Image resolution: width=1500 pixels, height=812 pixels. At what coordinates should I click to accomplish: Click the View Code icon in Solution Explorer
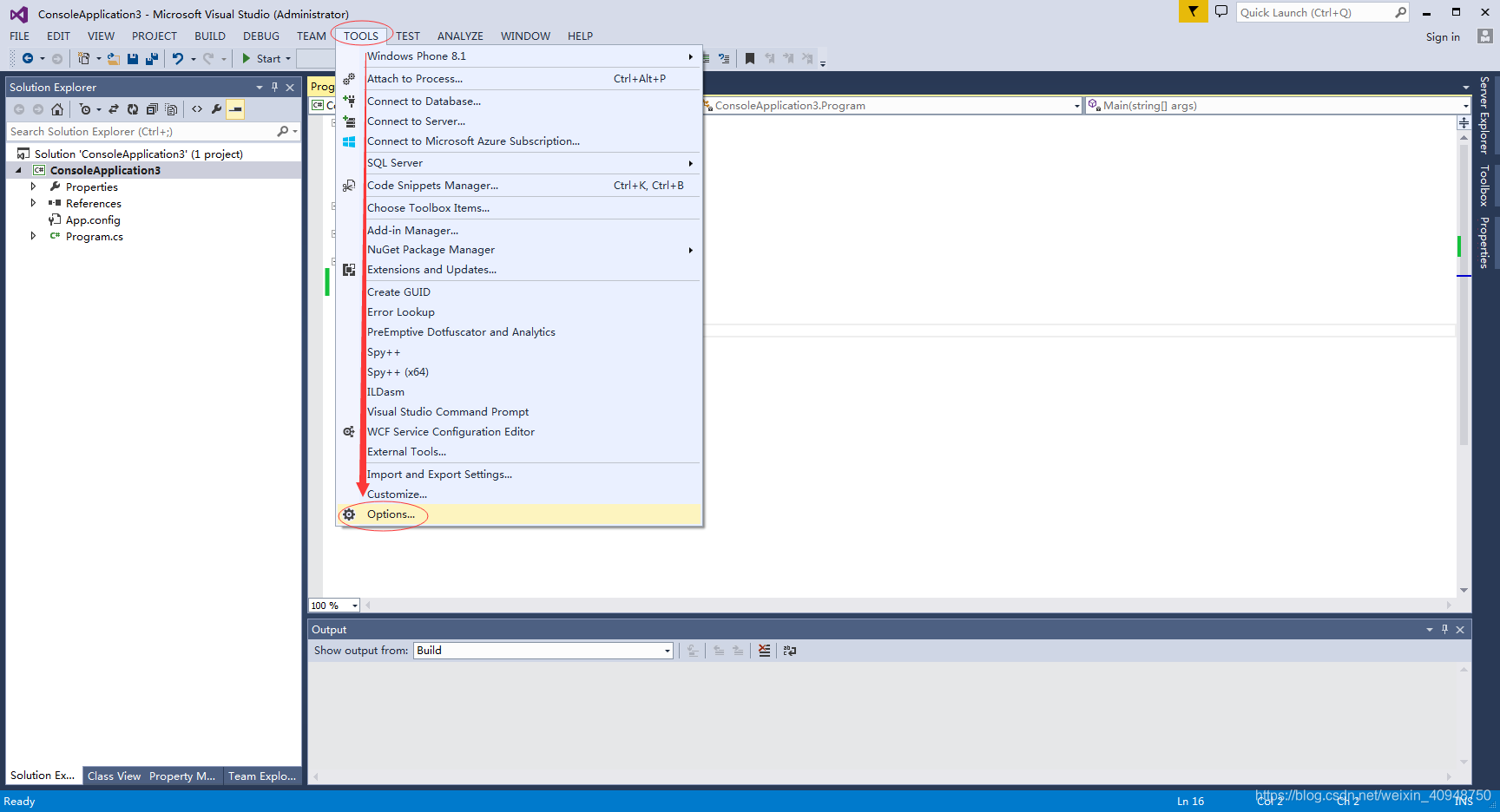197,109
